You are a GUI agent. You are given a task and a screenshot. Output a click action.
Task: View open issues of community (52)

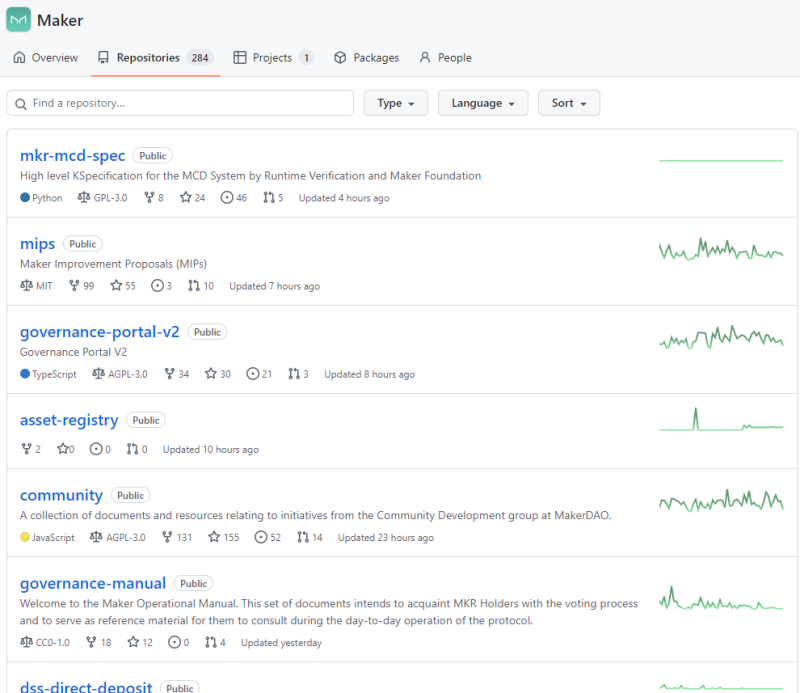pos(268,537)
